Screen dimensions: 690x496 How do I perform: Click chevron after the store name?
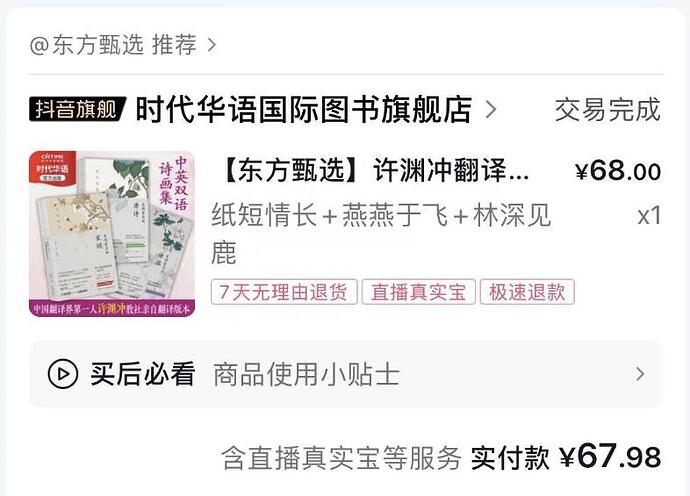coord(491,110)
